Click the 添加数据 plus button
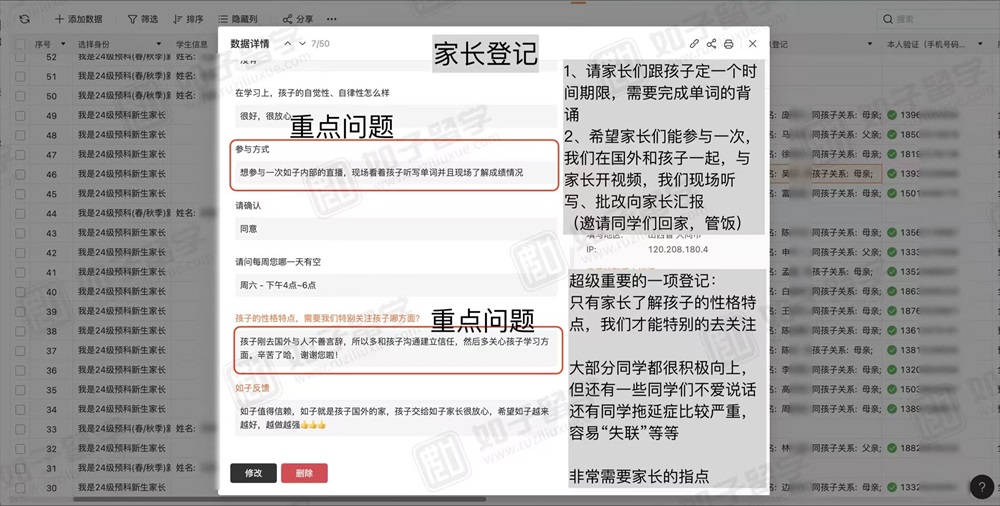 tap(78, 19)
